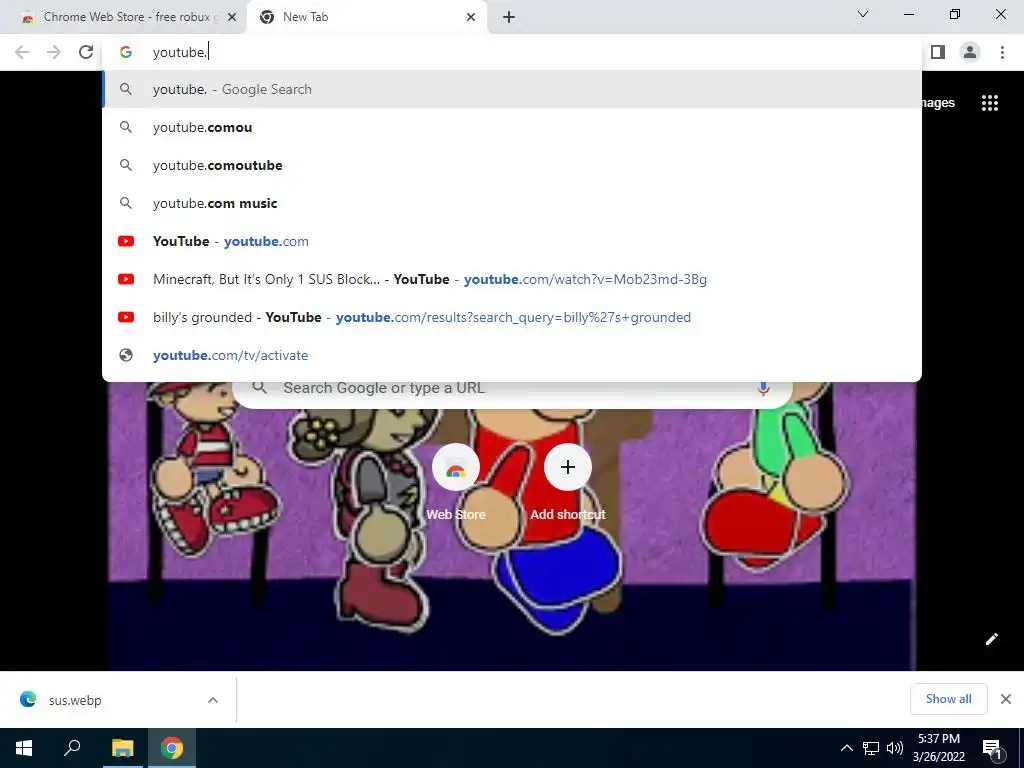Open the volume tray icon

pos(895,748)
